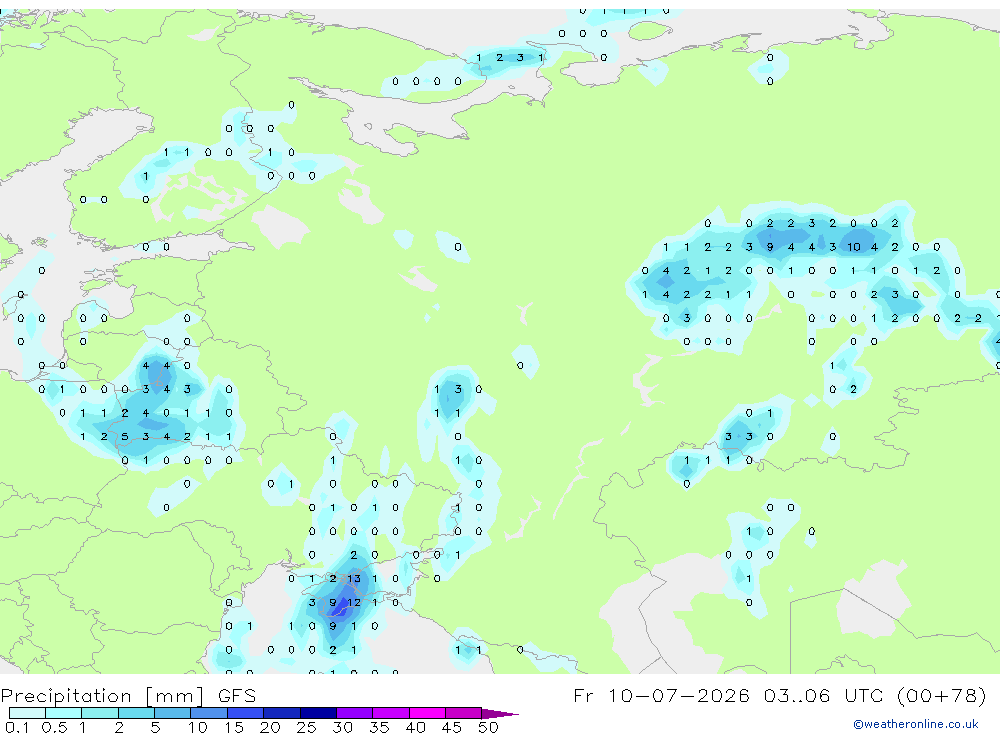The width and height of the screenshot is (1000, 733).
Task: Select the '20' legend scale label
Action: (x=270, y=727)
